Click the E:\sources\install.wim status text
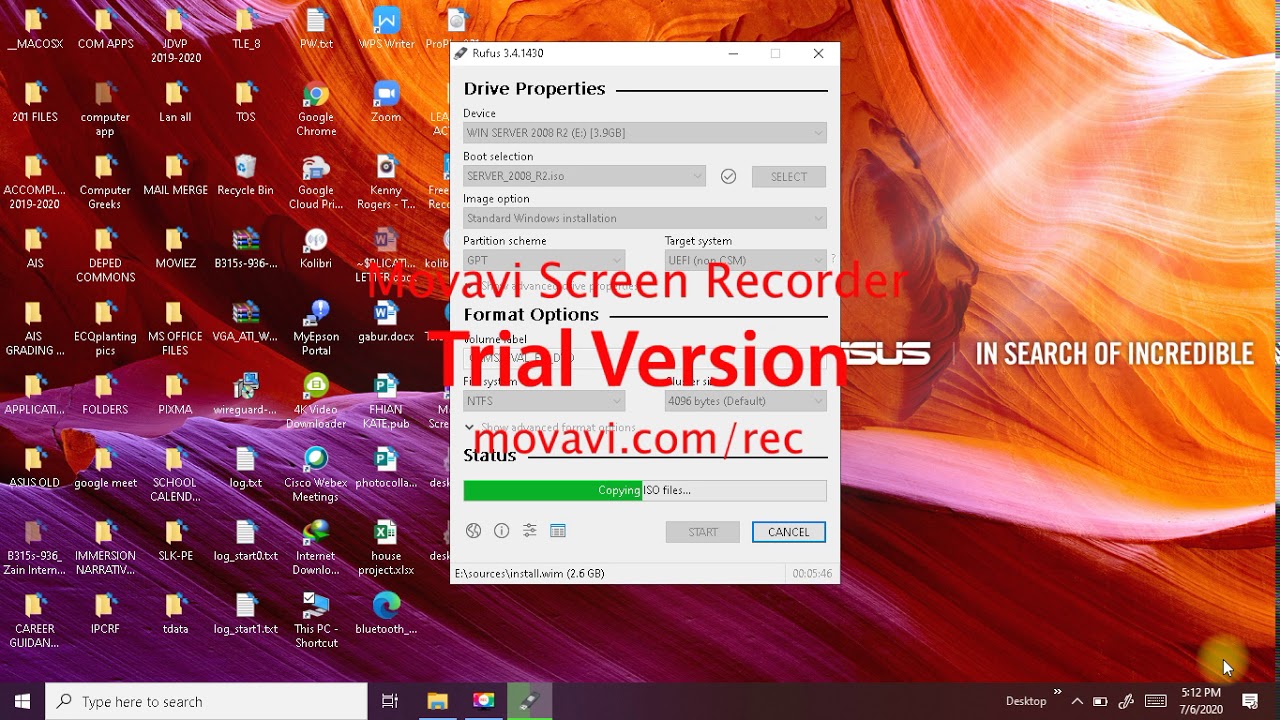Image resolution: width=1280 pixels, height=720 pixels. pos(530,574)
